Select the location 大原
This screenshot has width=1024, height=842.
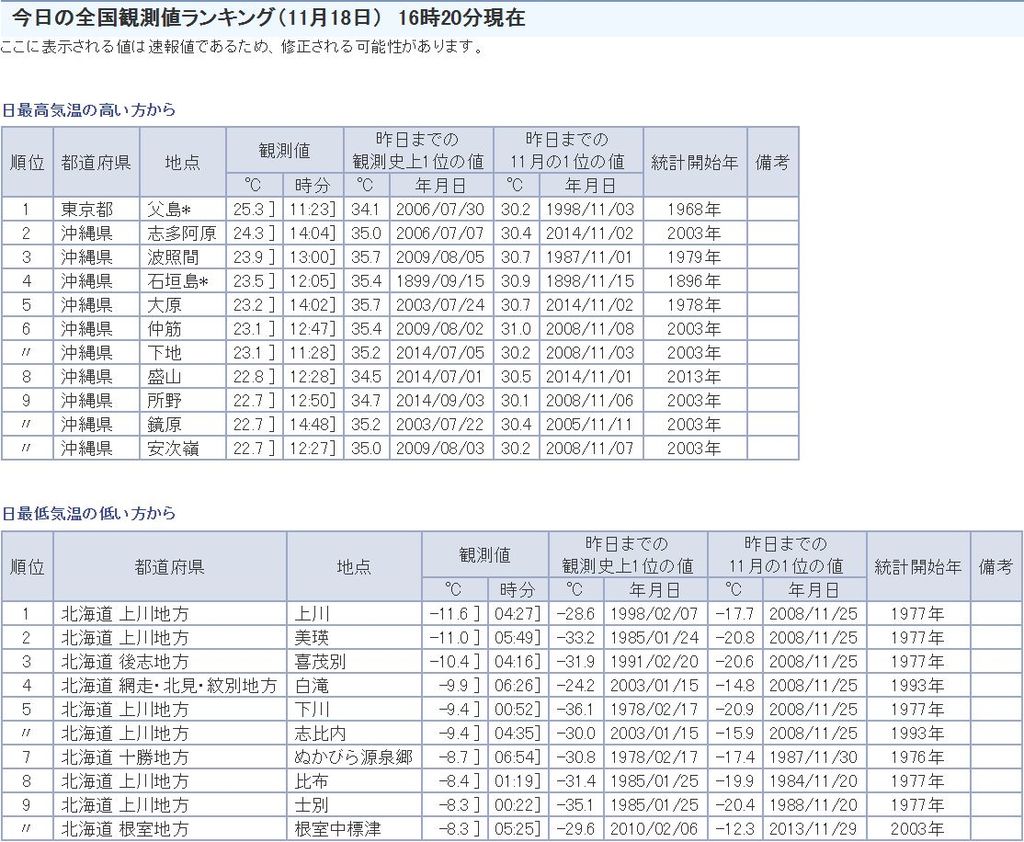(x=164, y=304)
